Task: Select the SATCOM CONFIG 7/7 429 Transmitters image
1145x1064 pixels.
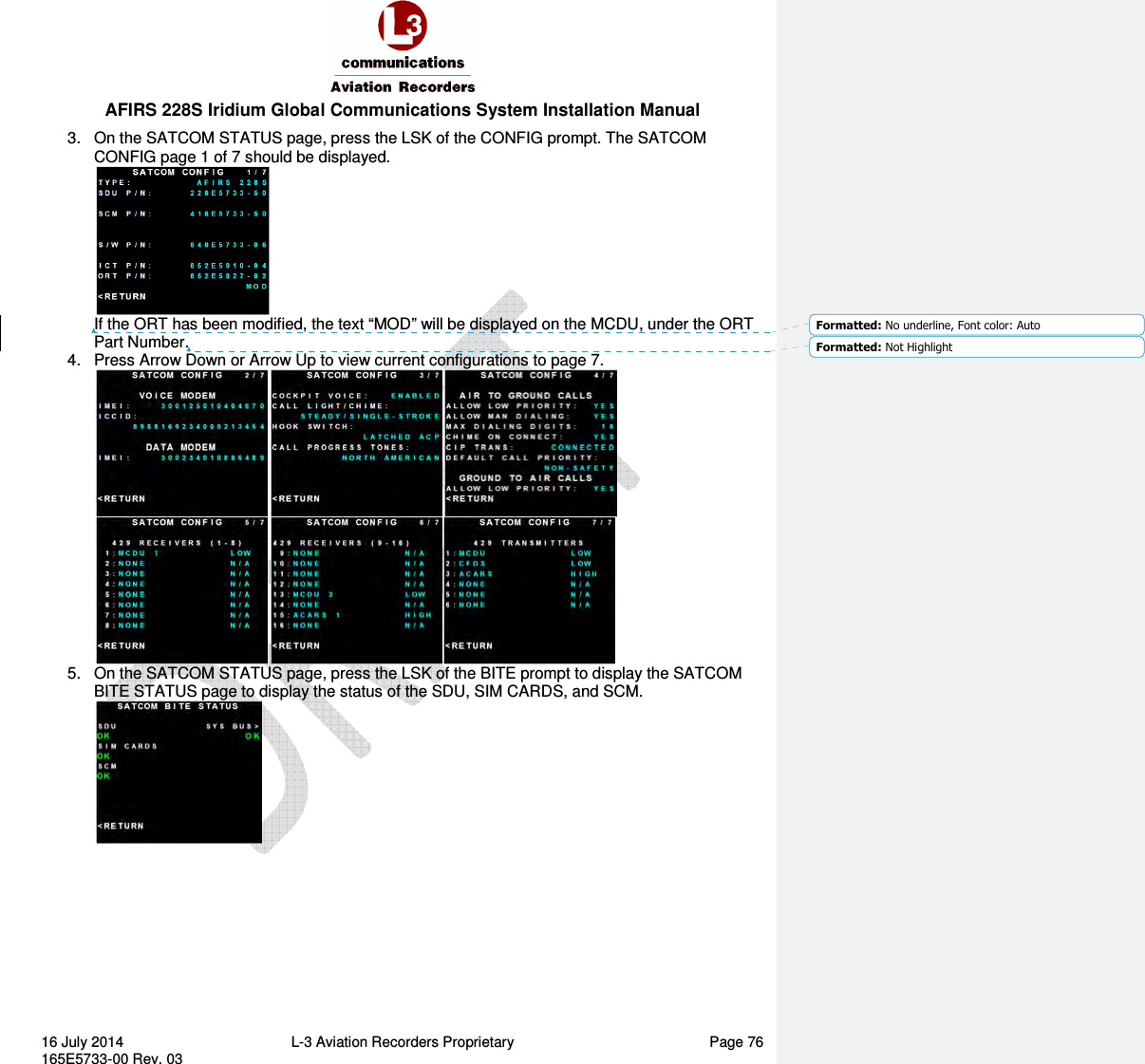Action: click(x=530, y=590)
